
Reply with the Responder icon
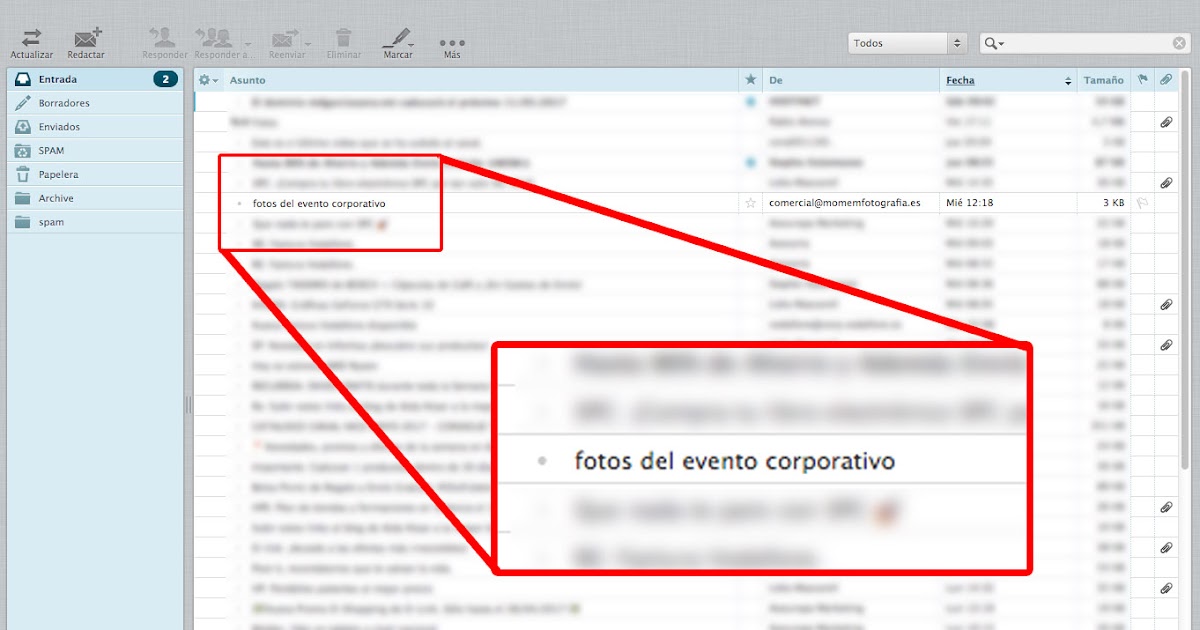[x=162, y=38]
